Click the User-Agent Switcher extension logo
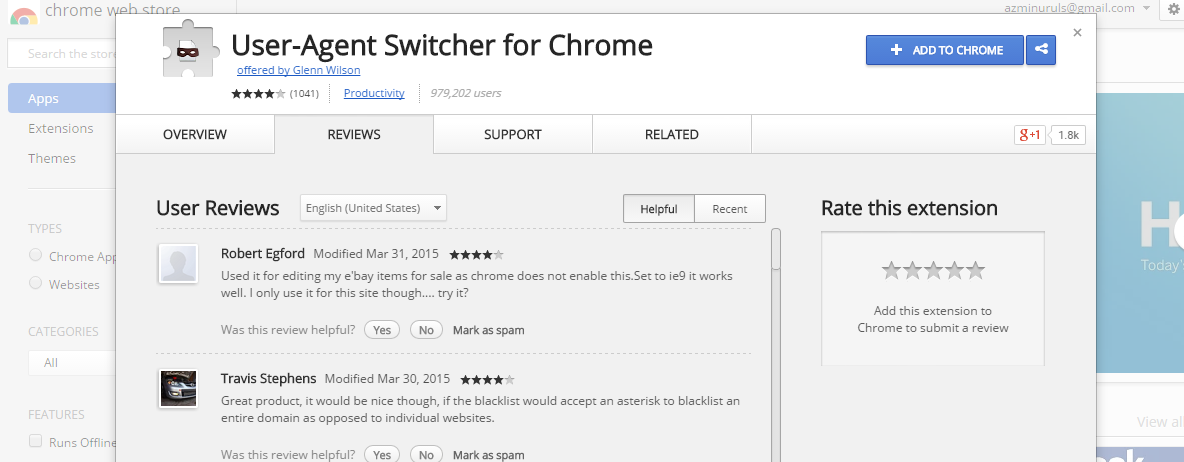Screen dimensions: 1184x462 pyautogui.click(x=190, y=51)
